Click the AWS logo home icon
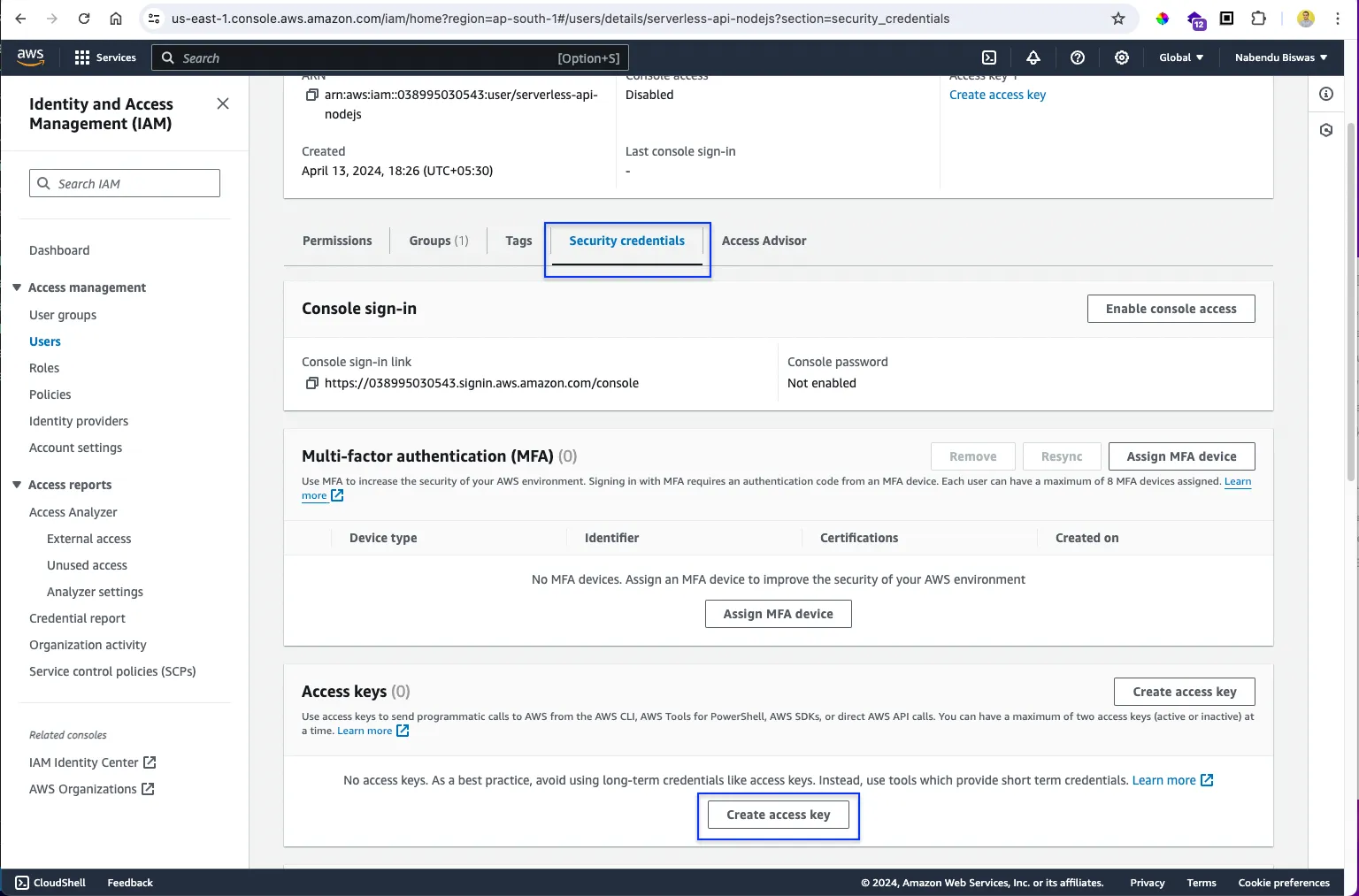Viewport: 1359px width, 896px height. pyautogui.click(x=30, y=57)
